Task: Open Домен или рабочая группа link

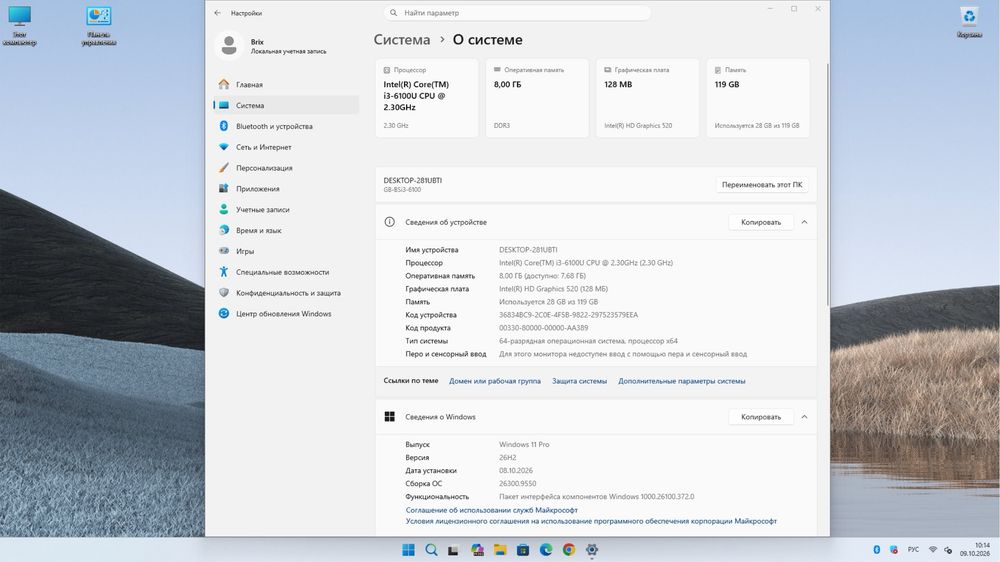Action: coord(495,381)
